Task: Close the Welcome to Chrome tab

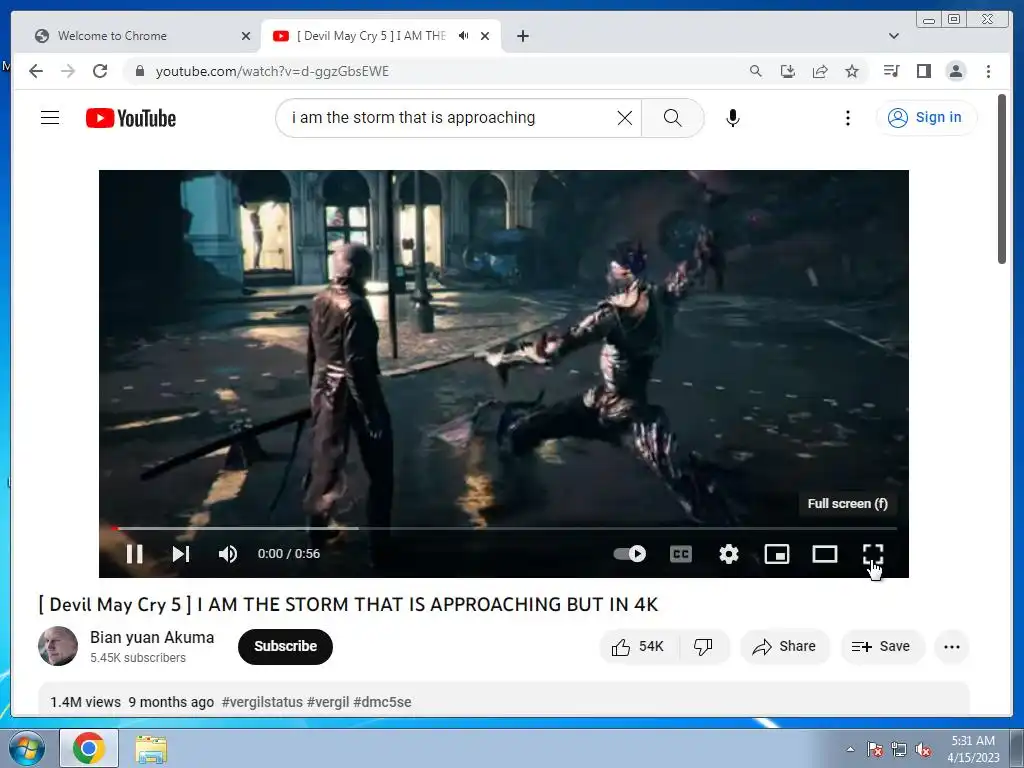Action: pos(246,36)
